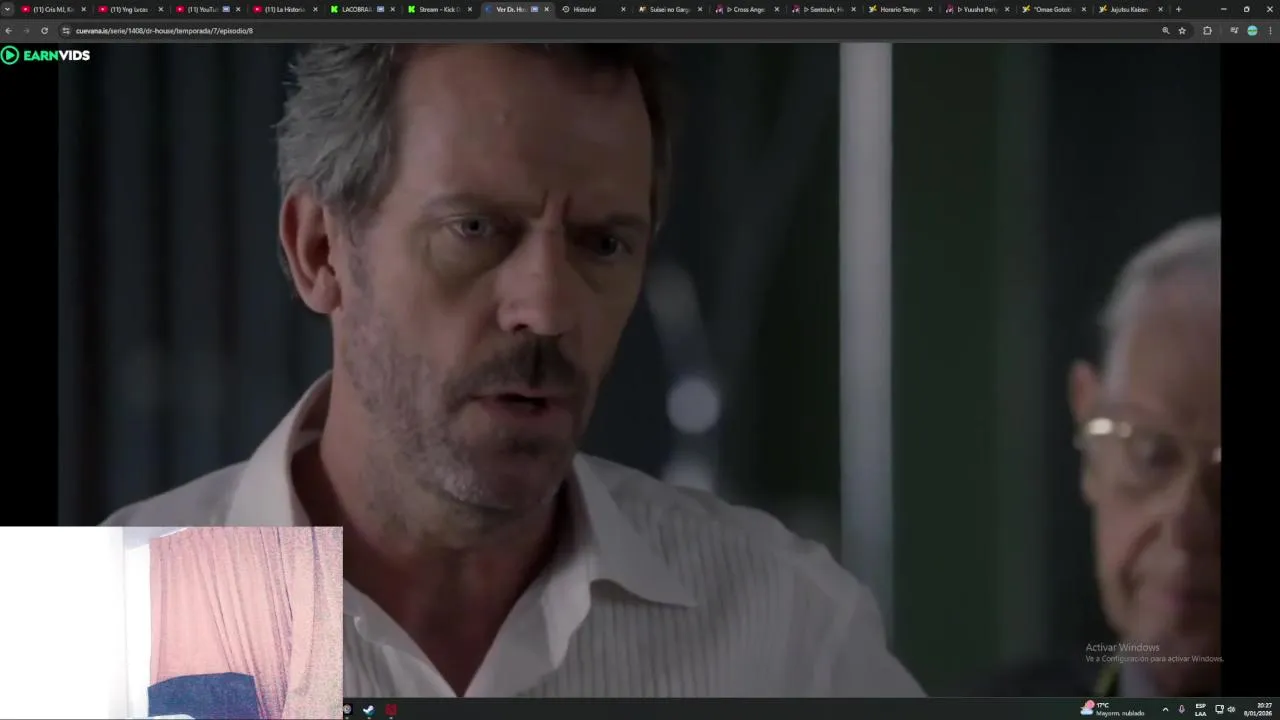Click the microphone icon in system tray
Screen dimensions: 1280x720
click(1181, 709)
